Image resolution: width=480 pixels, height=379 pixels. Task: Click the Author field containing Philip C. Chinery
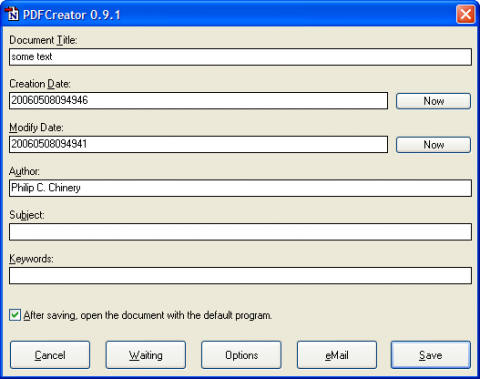pyautogui.click(x=240, y=188)
